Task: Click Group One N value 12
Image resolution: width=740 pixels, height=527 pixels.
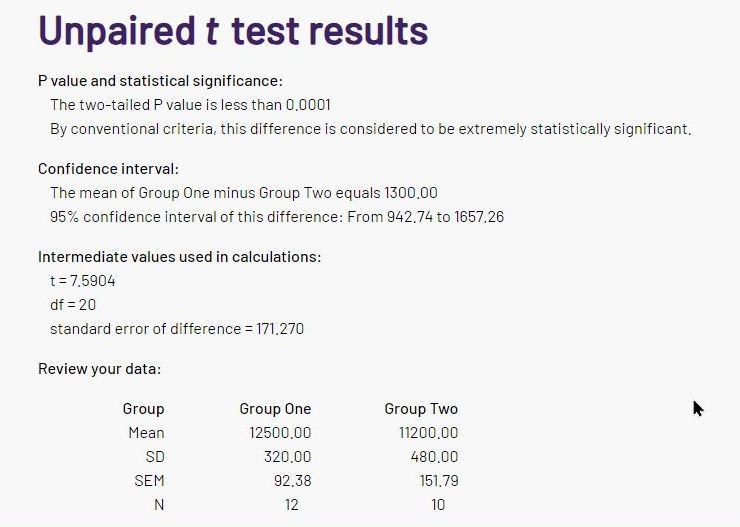Action: 292,505
